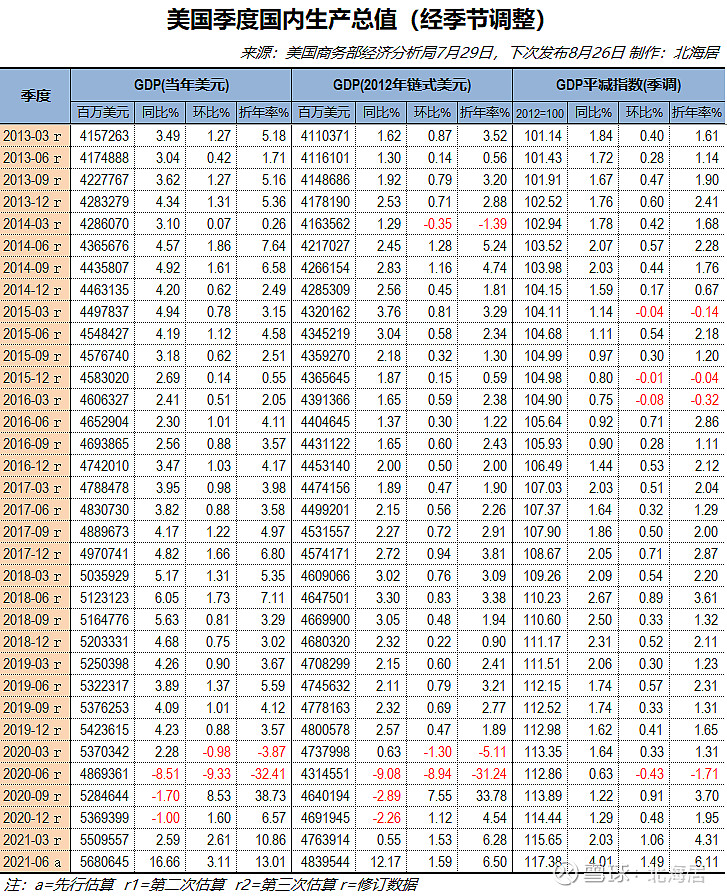This screenshot has width=727, height=896.
Task: Click the cell showing 3.76
Action: (389, 312)
